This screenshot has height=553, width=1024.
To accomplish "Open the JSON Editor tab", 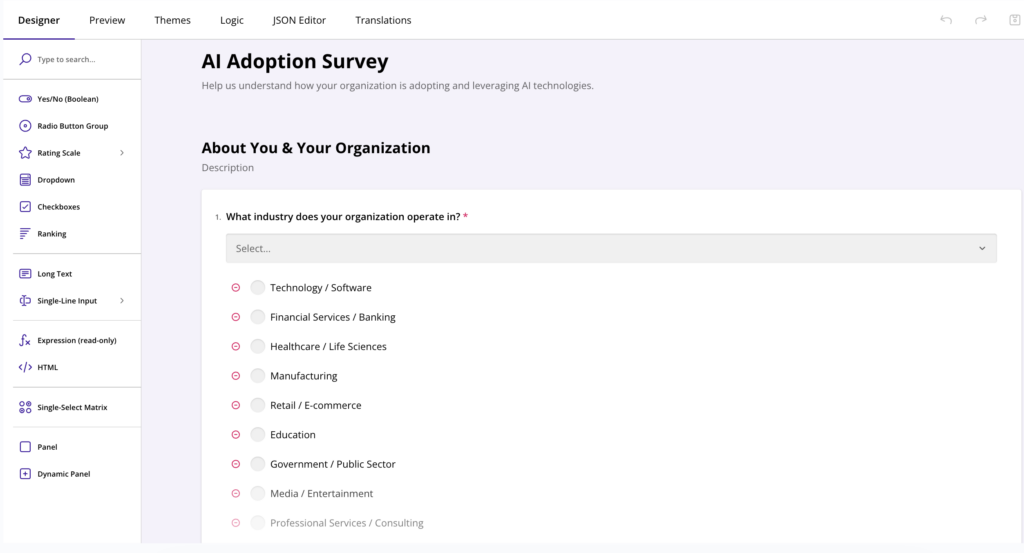I will (299, 20).
